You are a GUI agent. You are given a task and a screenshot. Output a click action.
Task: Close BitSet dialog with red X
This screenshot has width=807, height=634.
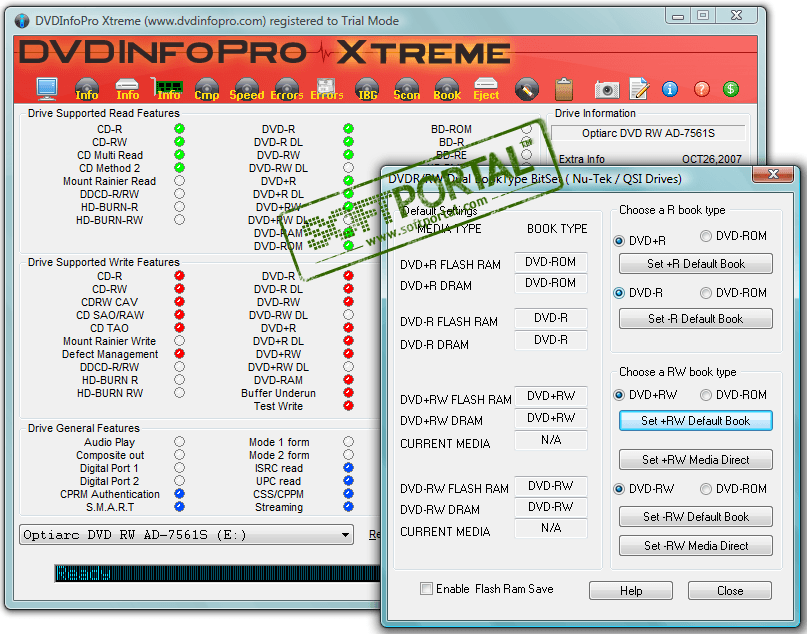(x=773, y=174)
